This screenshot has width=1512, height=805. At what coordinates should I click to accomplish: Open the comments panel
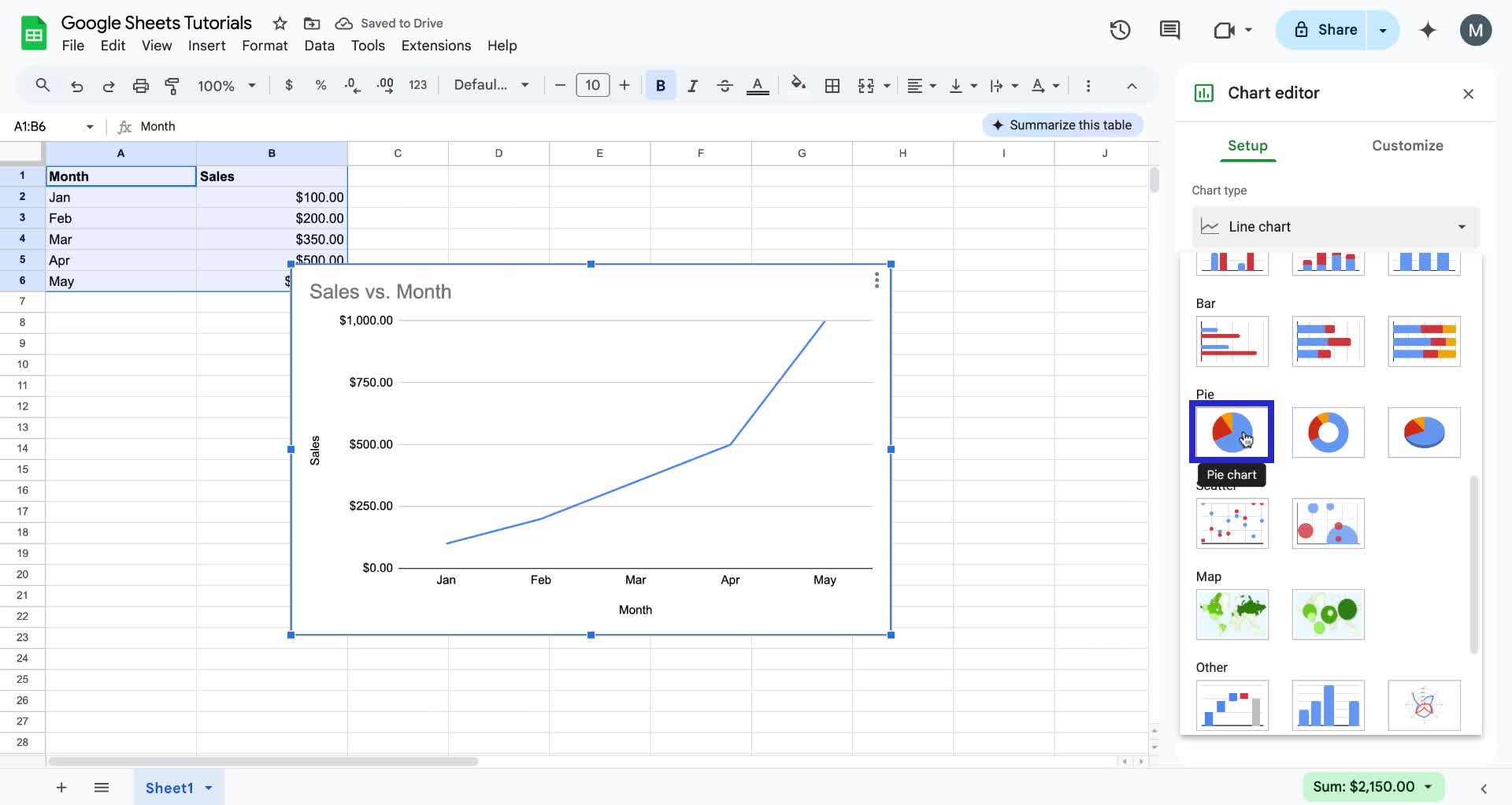click(x=1169, y=30)
